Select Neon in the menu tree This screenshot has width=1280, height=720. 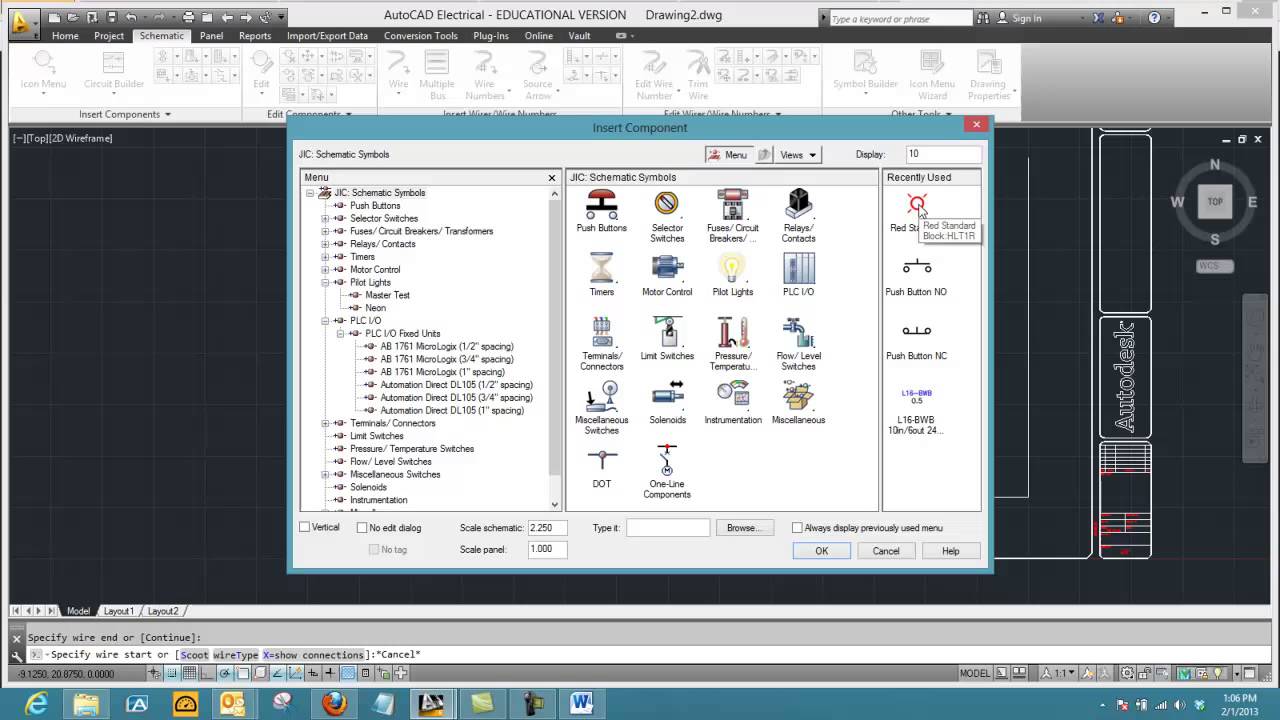375,308
